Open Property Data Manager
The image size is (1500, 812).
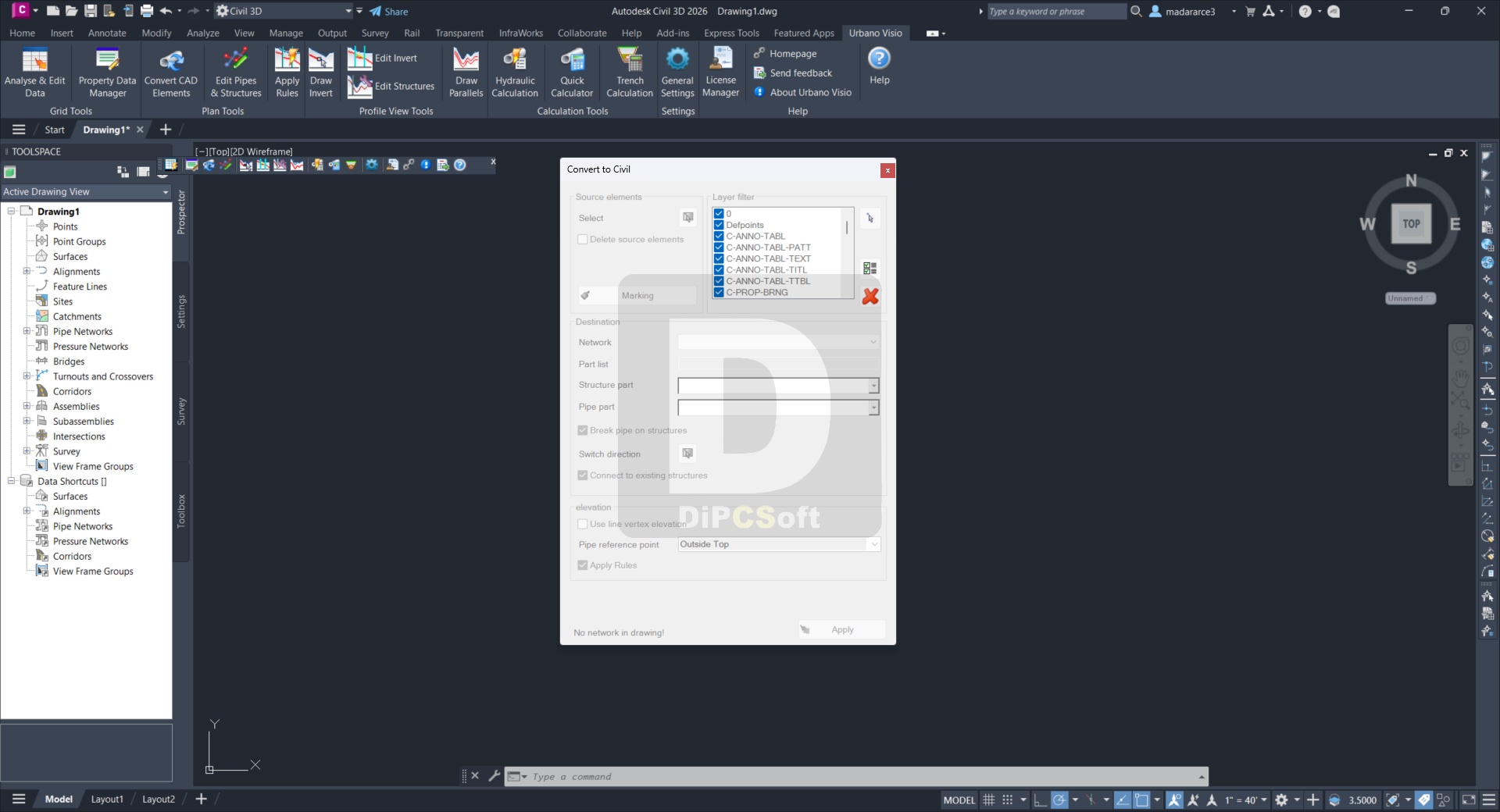(x=107, y=73)
